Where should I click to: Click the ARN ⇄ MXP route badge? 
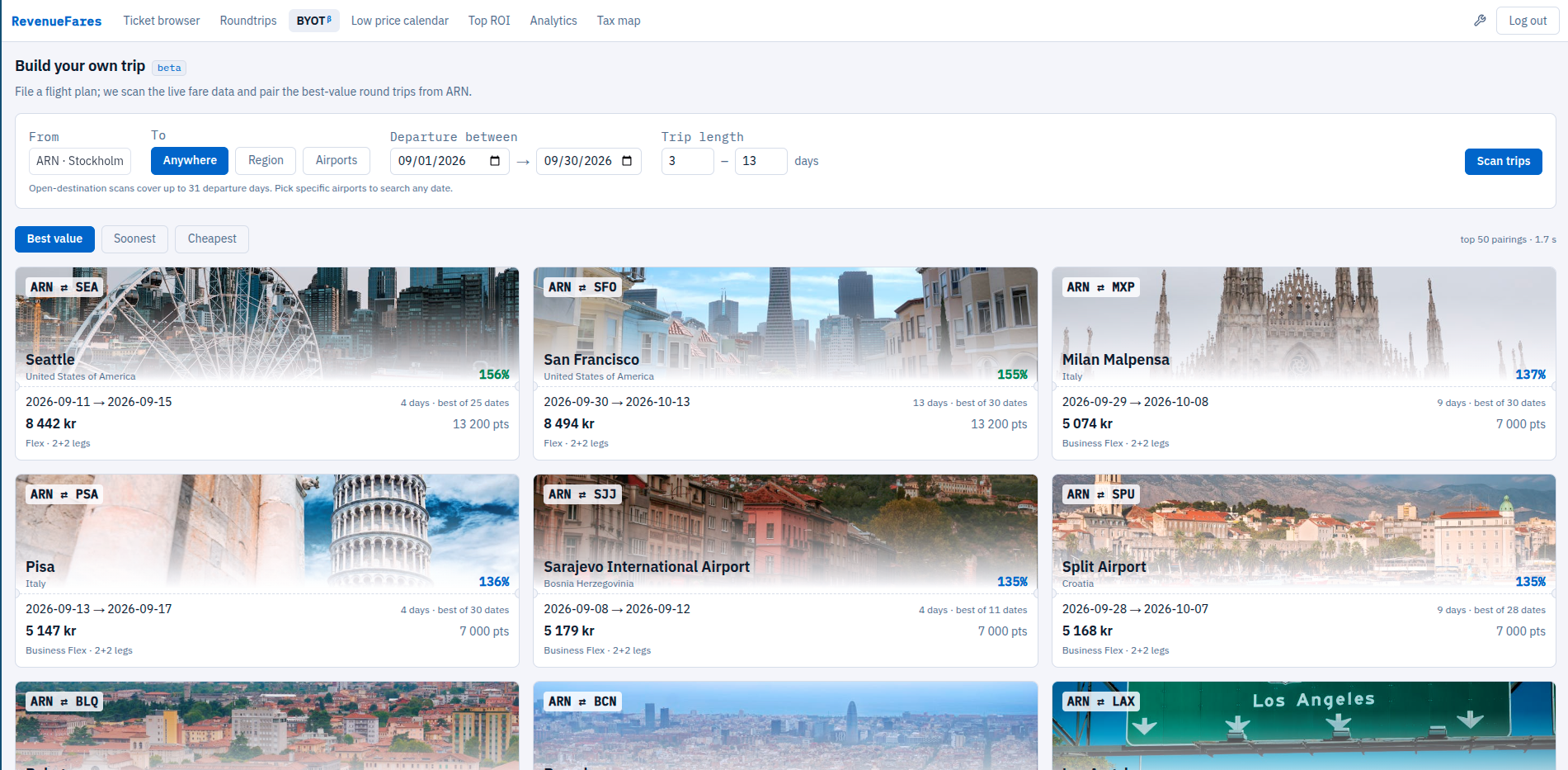pyautogui.click(x=1100, y=287)
